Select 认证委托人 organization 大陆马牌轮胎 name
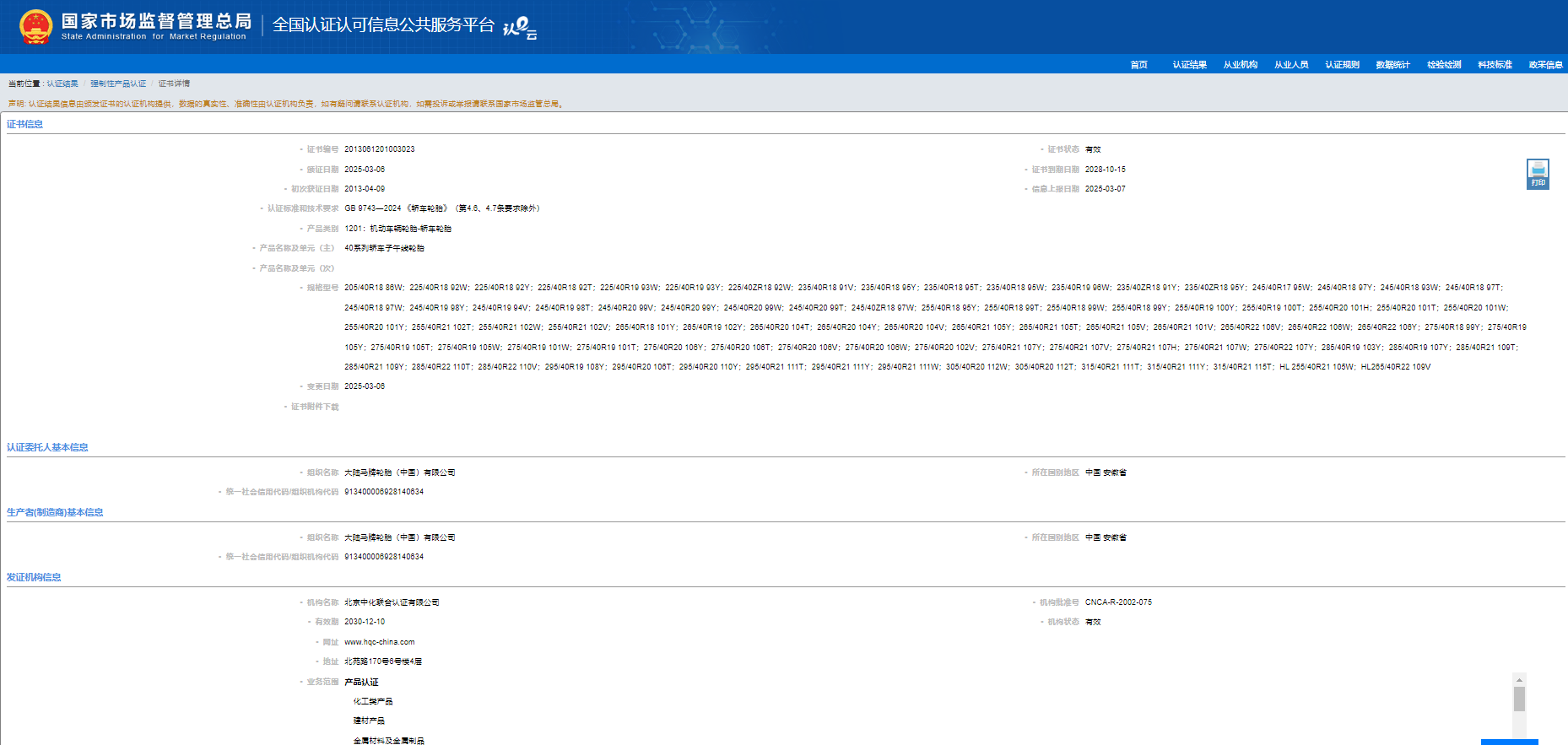 click(400, 472)
